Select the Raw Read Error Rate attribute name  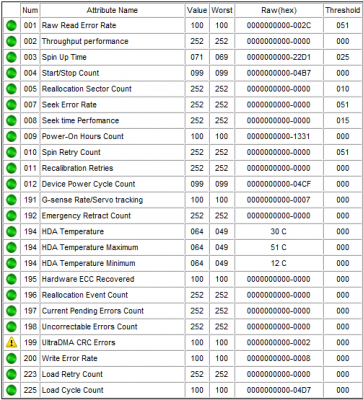(x=79, y=25)
